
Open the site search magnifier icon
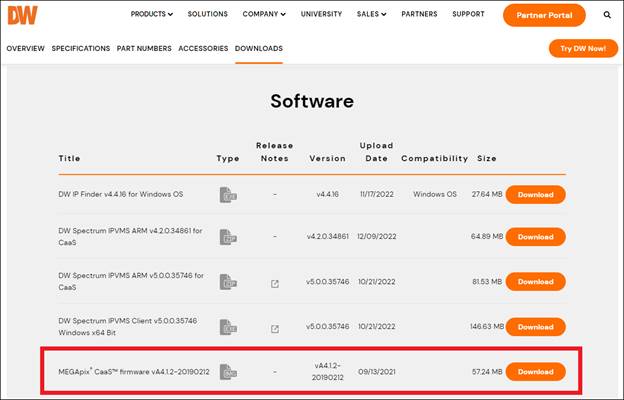coord(607,15)
